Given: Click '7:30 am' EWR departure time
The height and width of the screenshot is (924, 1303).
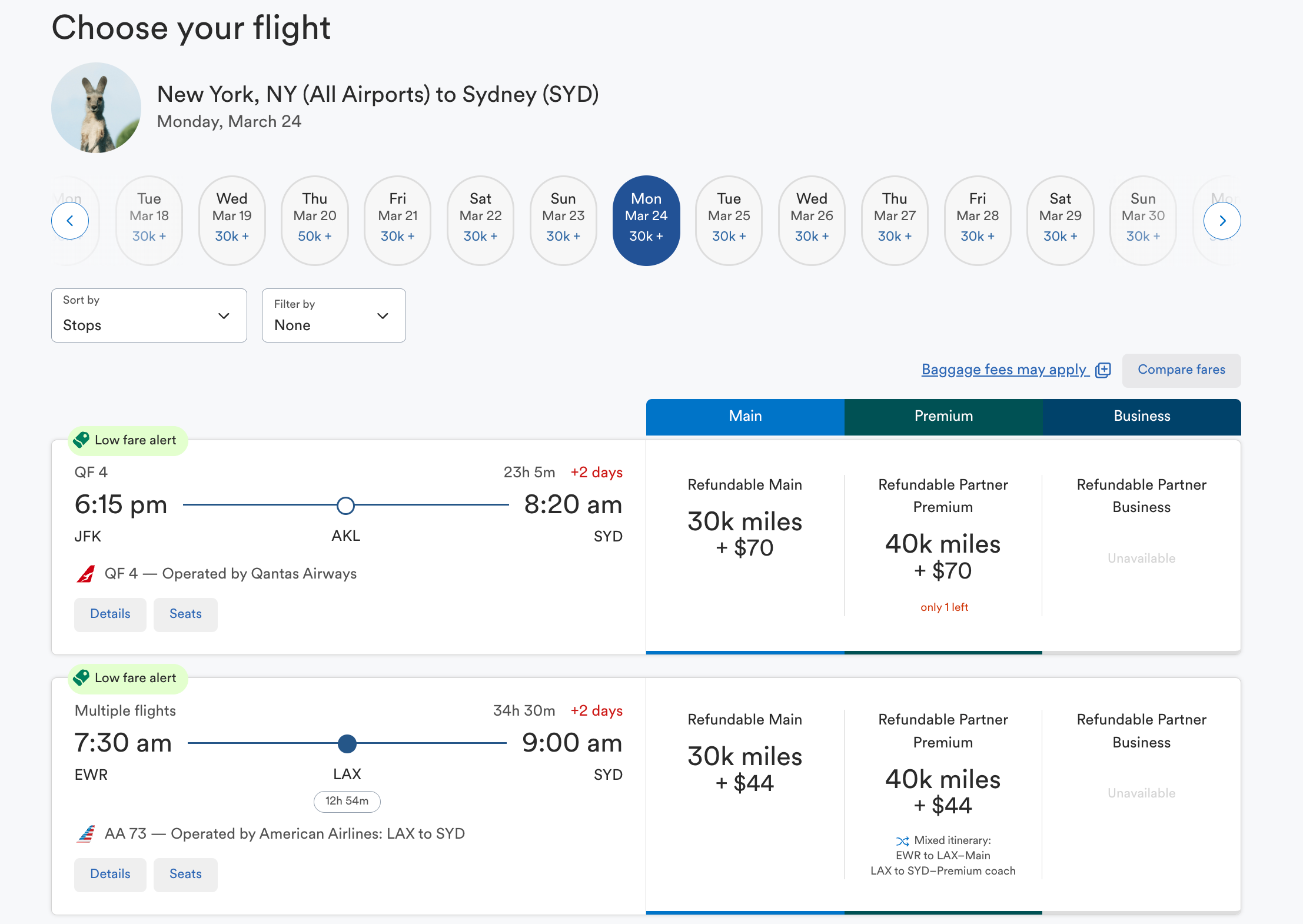Looking at the screenshot, I should [123, 743].
